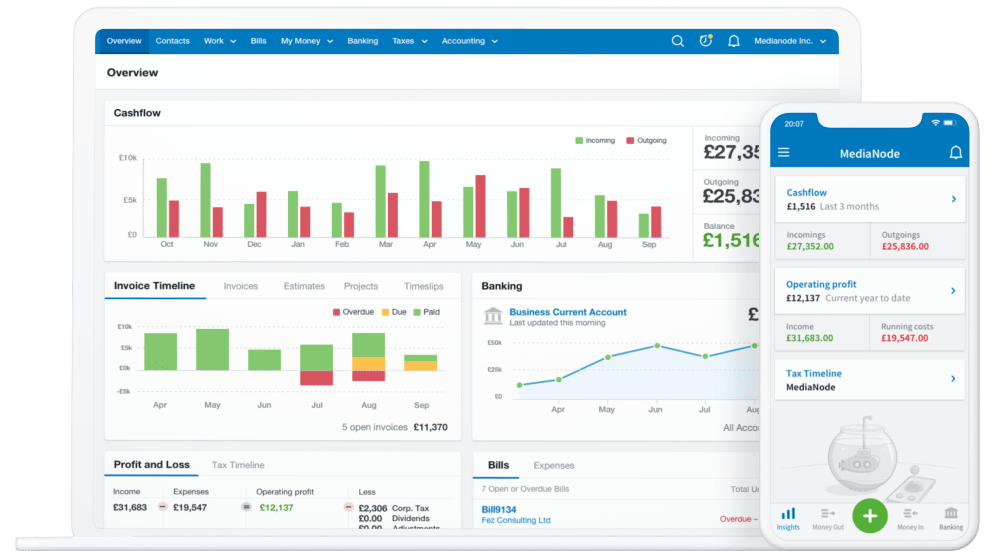Open the Bill9134 link

(498, 509)
